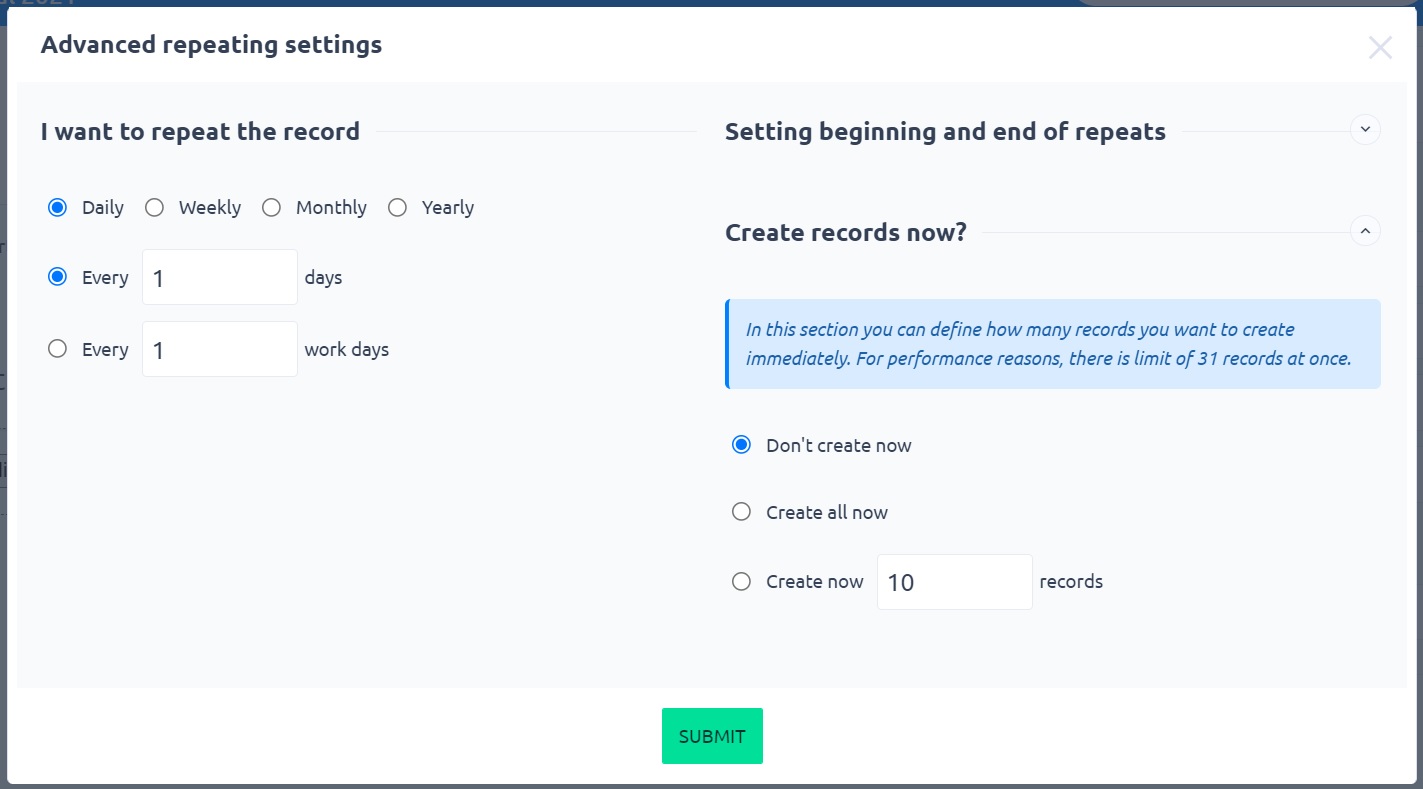This screenshot has width=1423, height=789.
Task: Close the Advanced repeating settings dialog
Action: tap(1380, 47)
